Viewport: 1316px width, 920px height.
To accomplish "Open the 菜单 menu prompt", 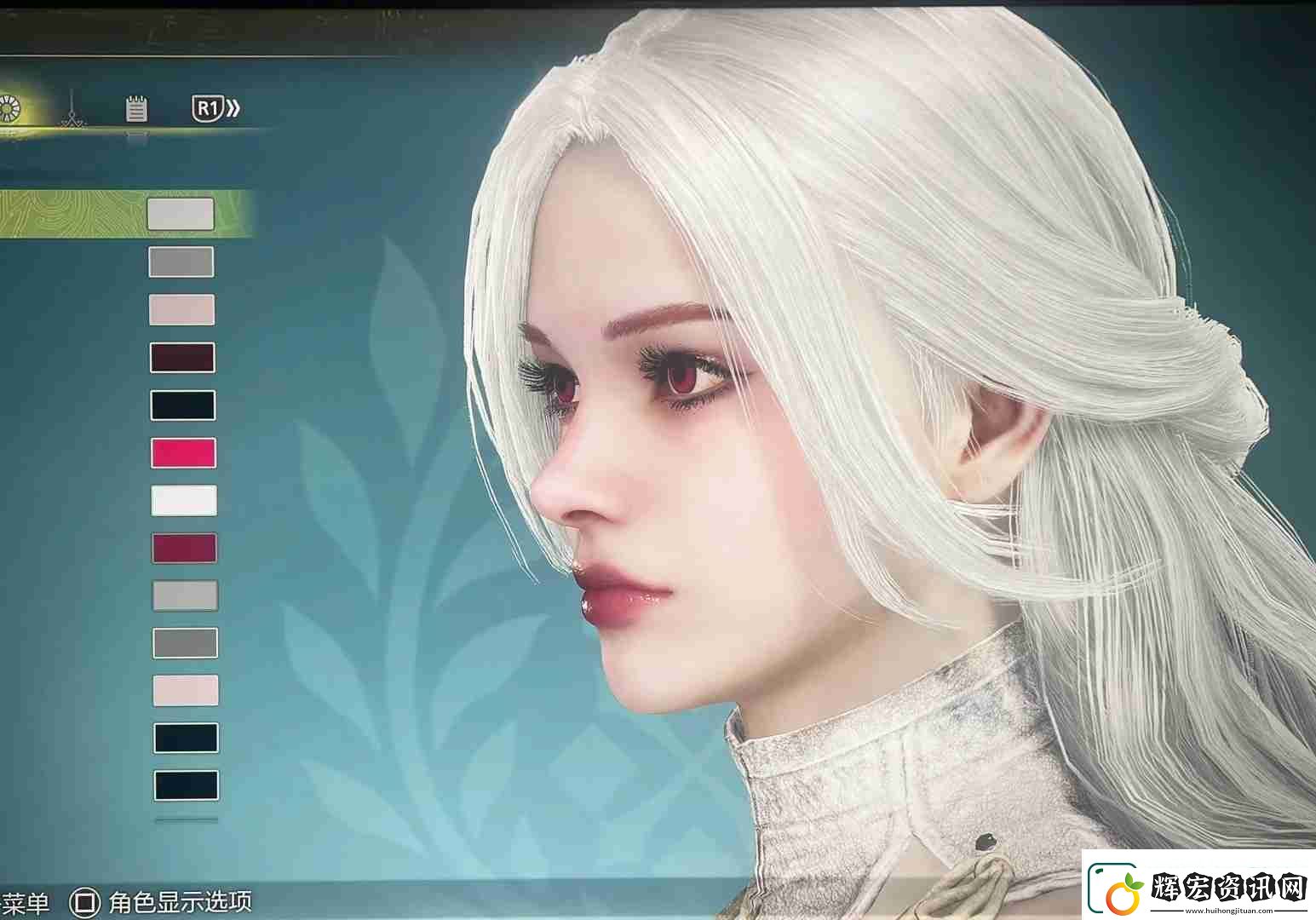I will (x=26, y=903).
